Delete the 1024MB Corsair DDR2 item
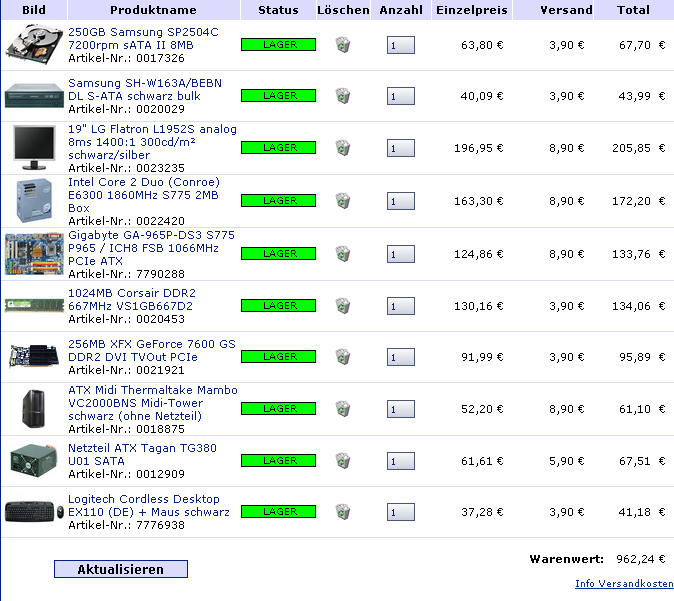674x601 pixels. click(343, 306)
